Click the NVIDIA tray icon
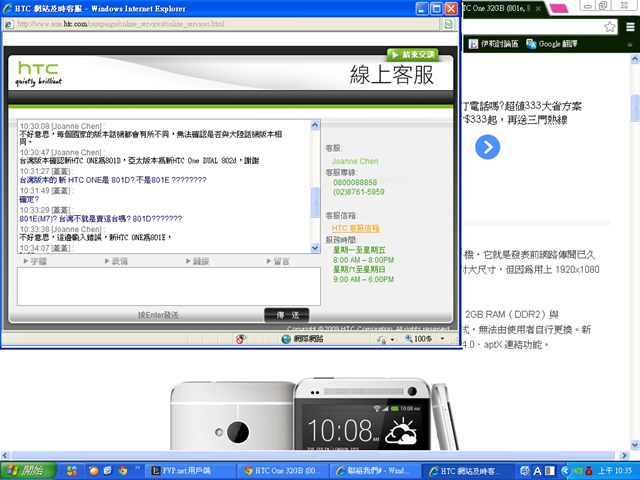 (578, 471)
